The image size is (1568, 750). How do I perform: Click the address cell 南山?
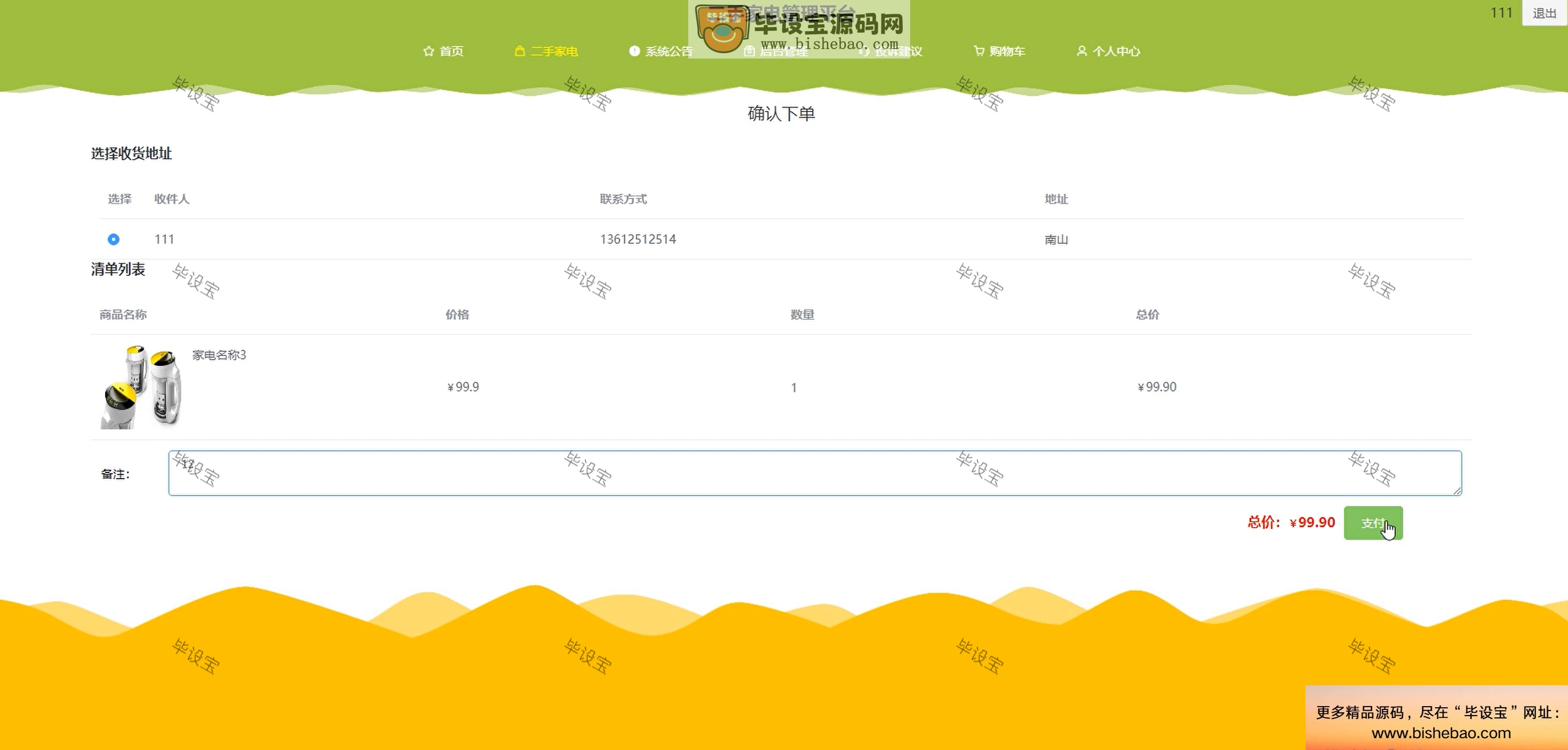coord(1056,239)
